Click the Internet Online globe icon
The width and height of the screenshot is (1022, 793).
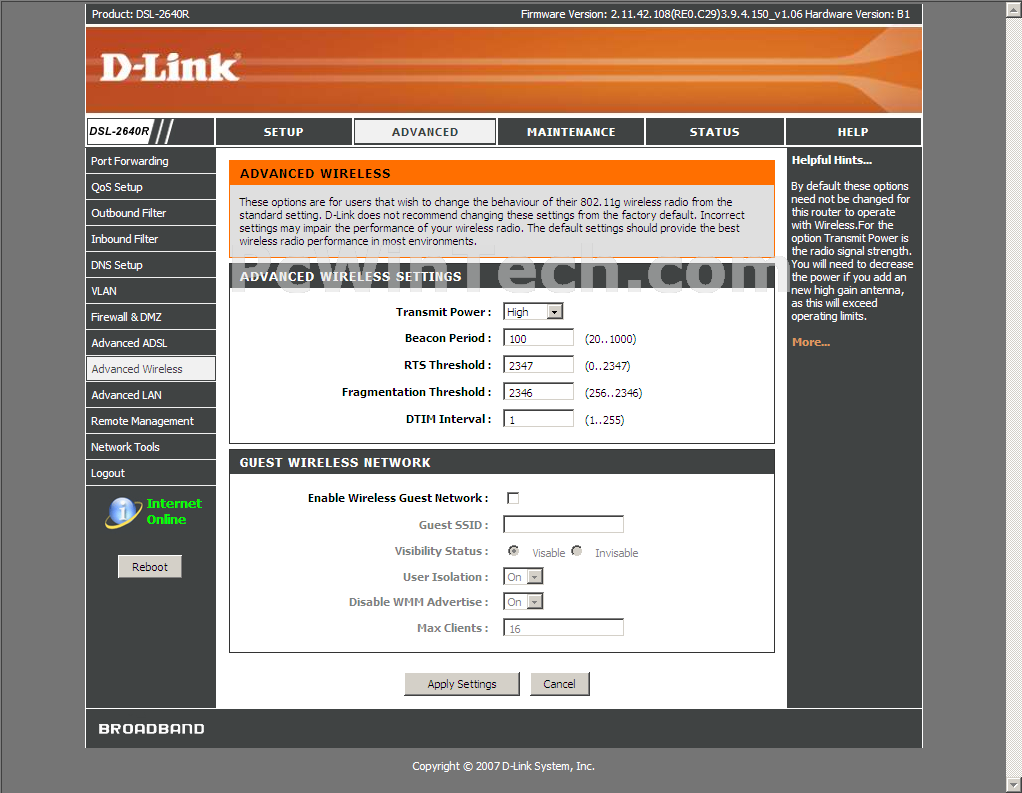tap(123, 512)
